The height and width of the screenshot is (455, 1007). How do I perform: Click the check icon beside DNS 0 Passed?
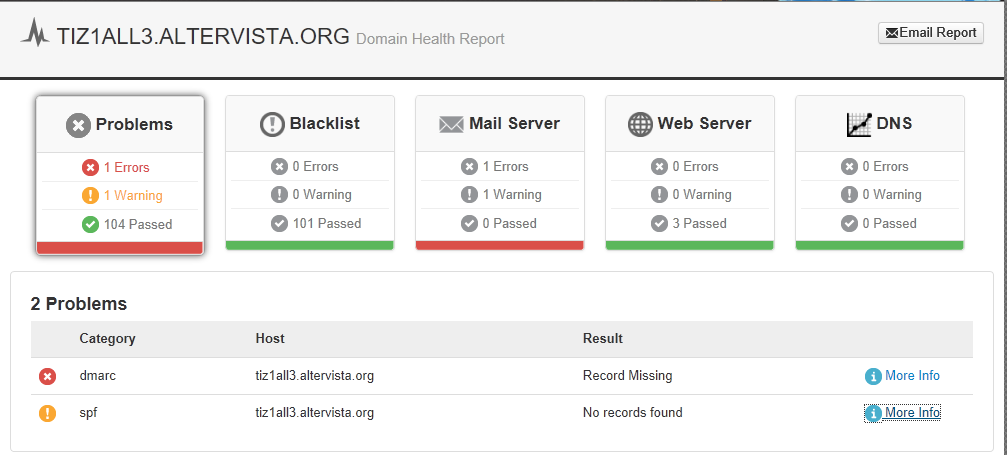[850, 224]
